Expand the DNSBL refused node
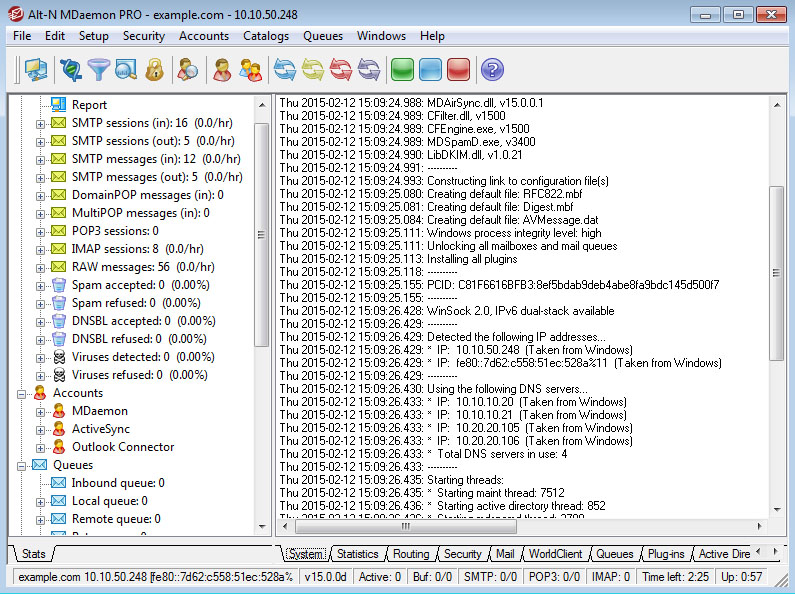 [x=40, y=340]
